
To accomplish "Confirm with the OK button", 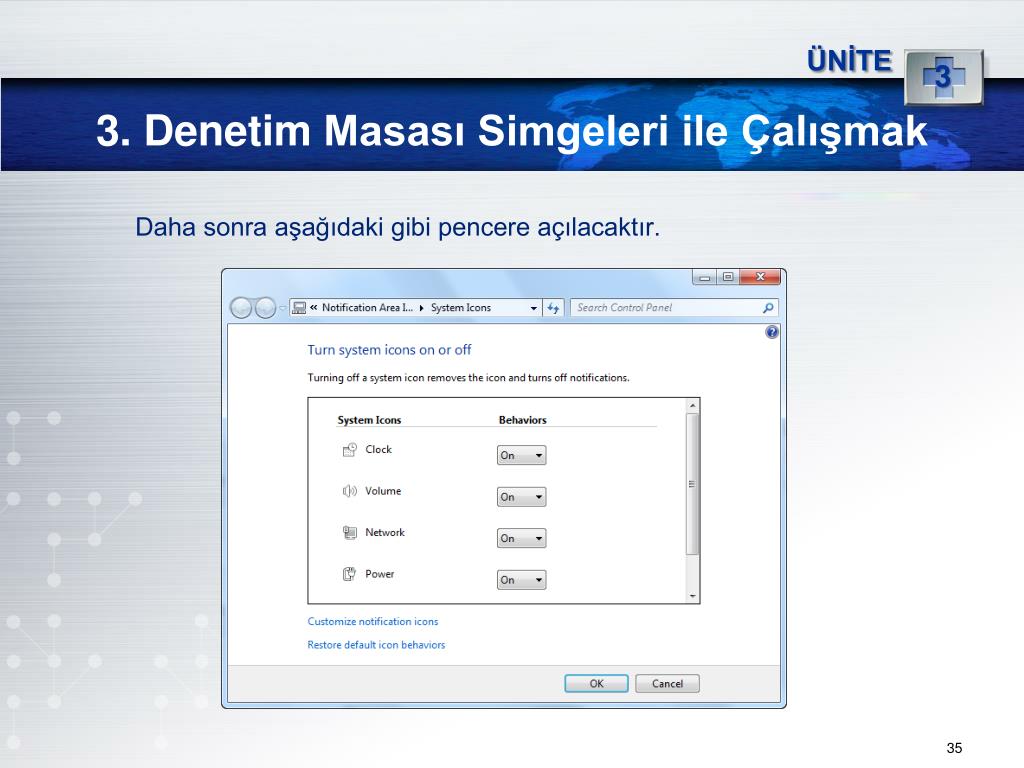I will click(596, 684).
